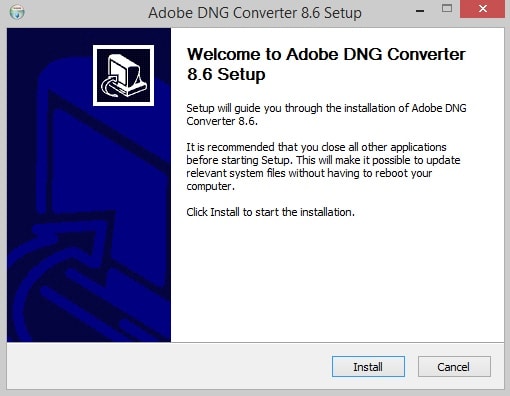The image size is (510, 396).
Task: Click the "Setup will guide you" paragraph
Action: tap(326, 115)
